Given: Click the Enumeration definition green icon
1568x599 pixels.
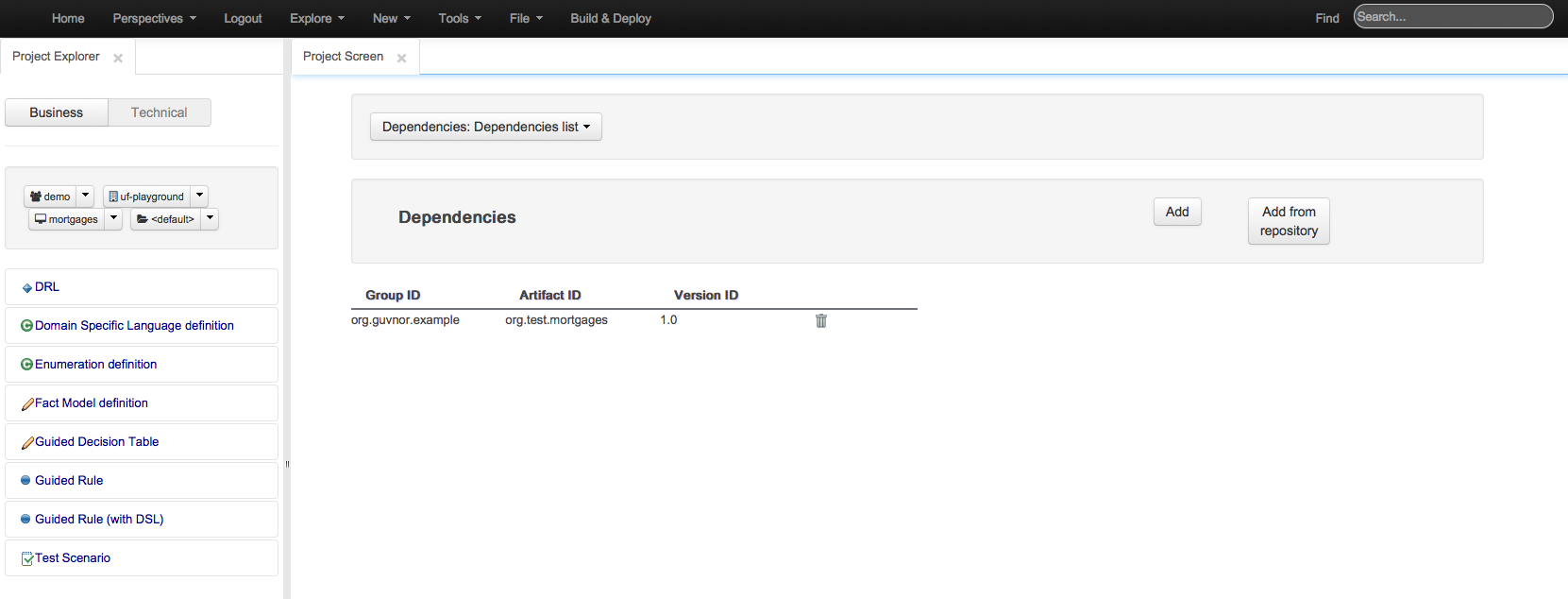Looking at the screenshot, I should click(x=26, y=365).
